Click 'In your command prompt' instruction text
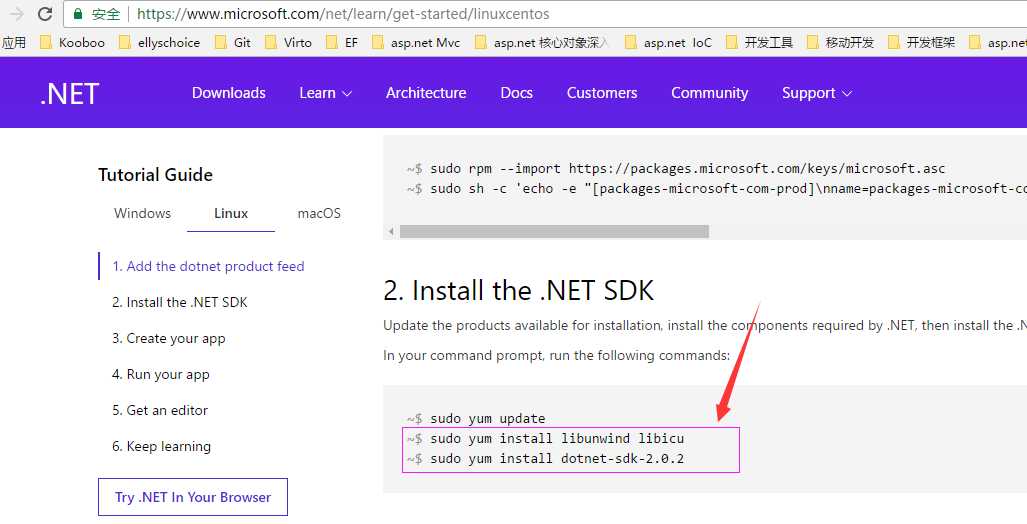This screenshot has height=524, width=1027. click(x=556, y=356)
